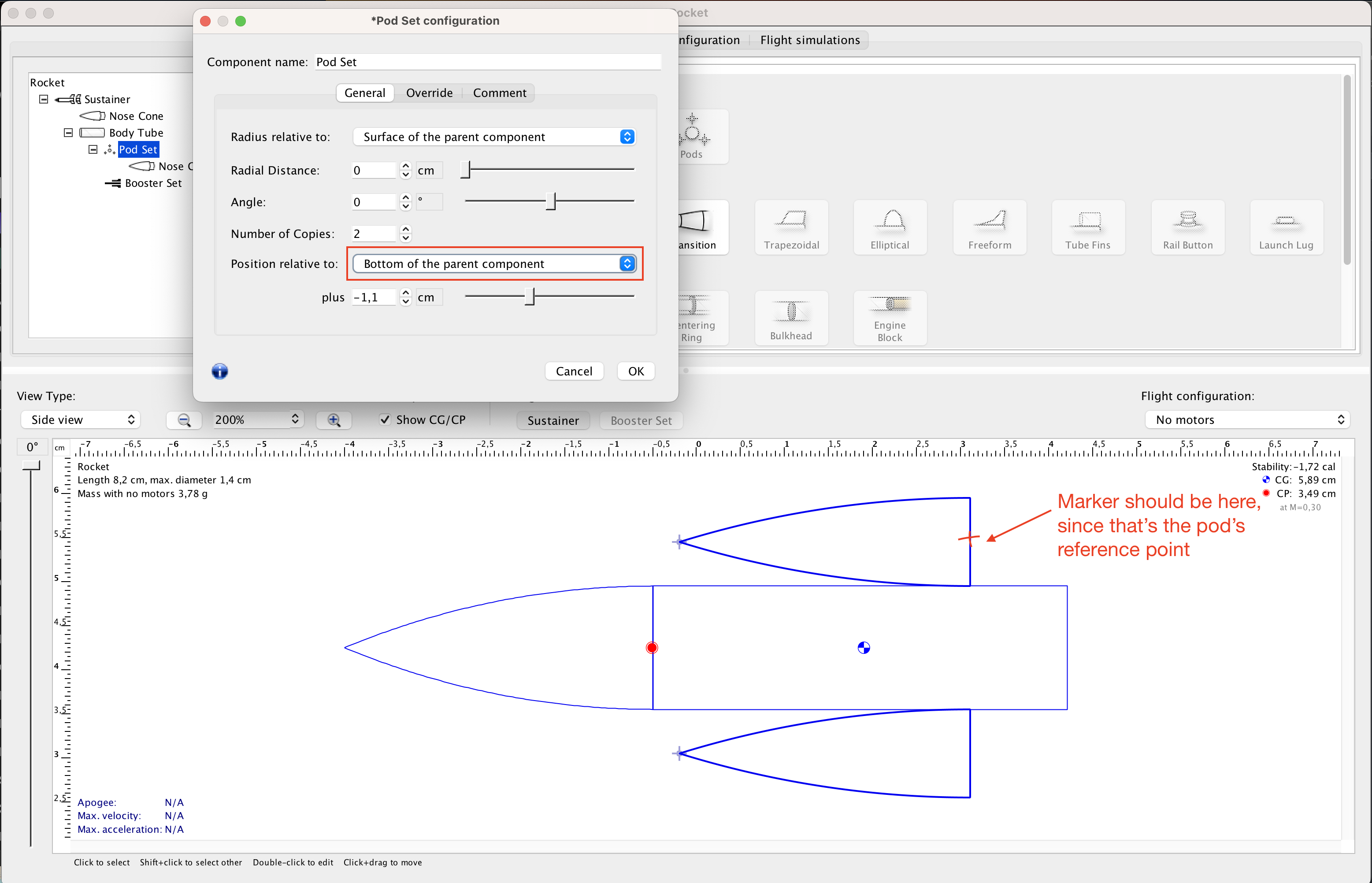1372x883 pixels.
Task: Open the Radius relative to dropdown
Action: 494,137
